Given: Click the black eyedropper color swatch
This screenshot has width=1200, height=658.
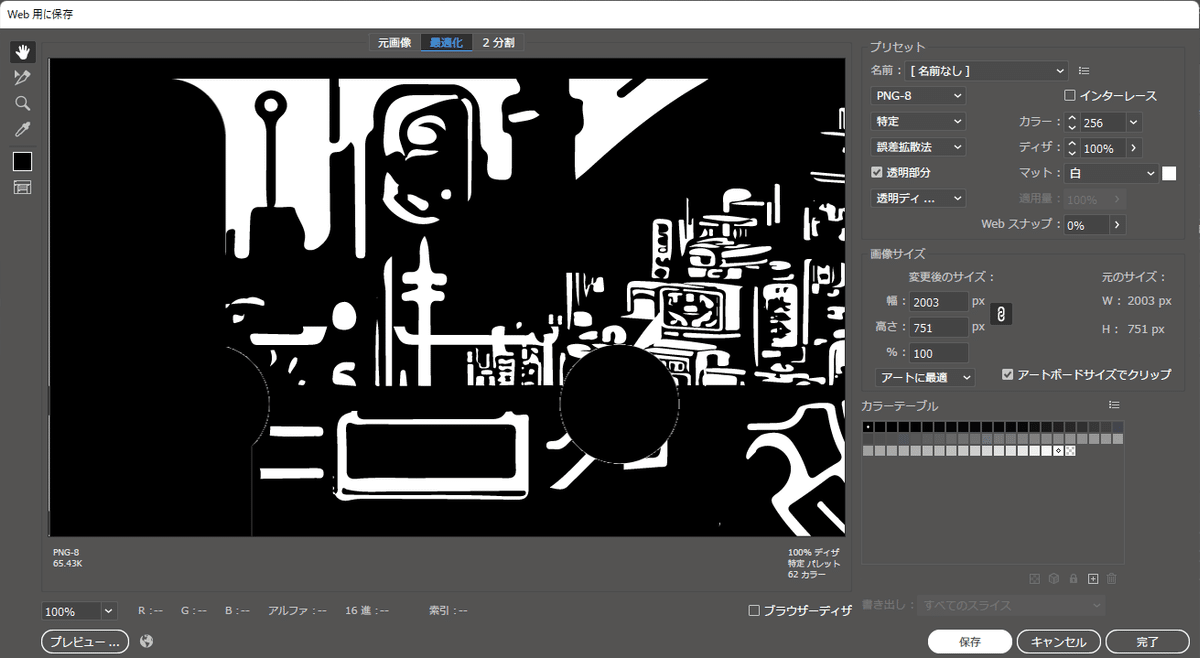Looking at the screenshot, I should pos(22,161).
